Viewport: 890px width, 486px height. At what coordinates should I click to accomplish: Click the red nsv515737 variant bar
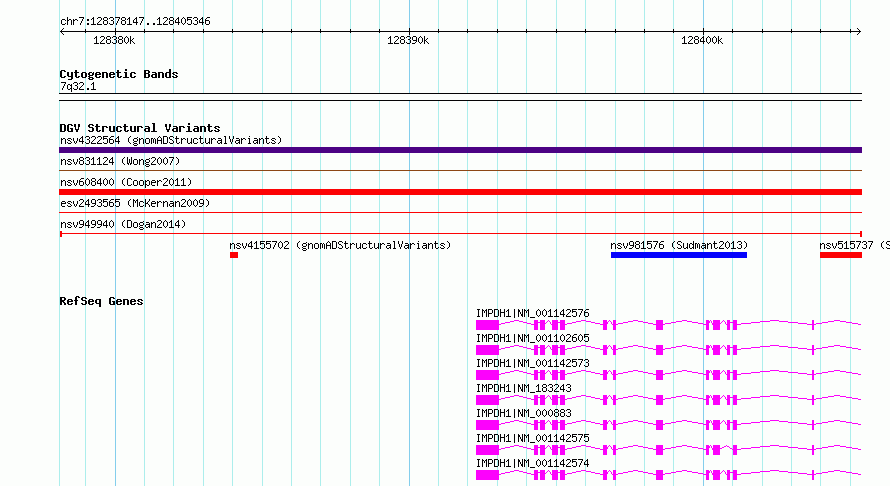(841, 255)
